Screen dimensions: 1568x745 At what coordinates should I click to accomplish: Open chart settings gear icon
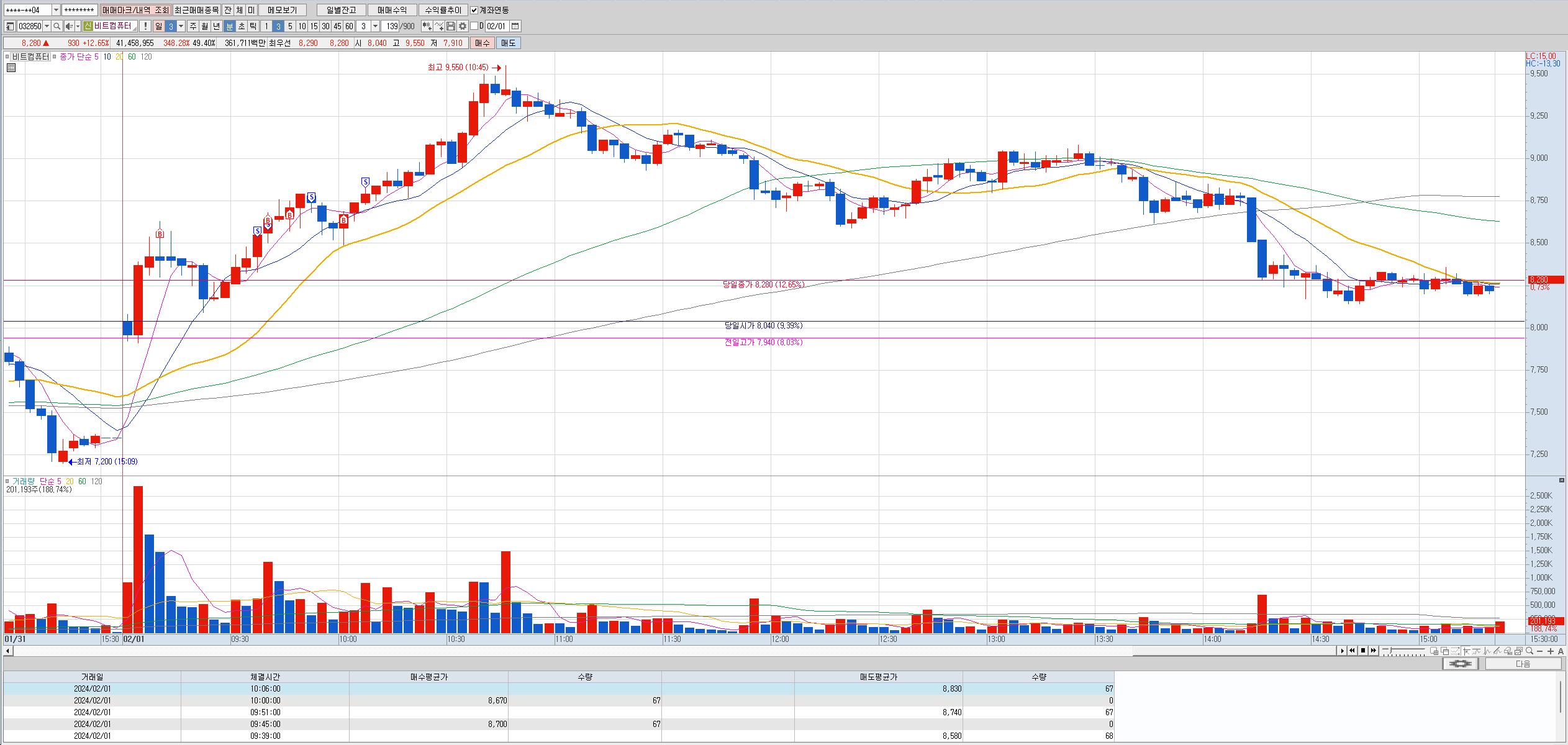pyautogui.click(x=463, y=26)
